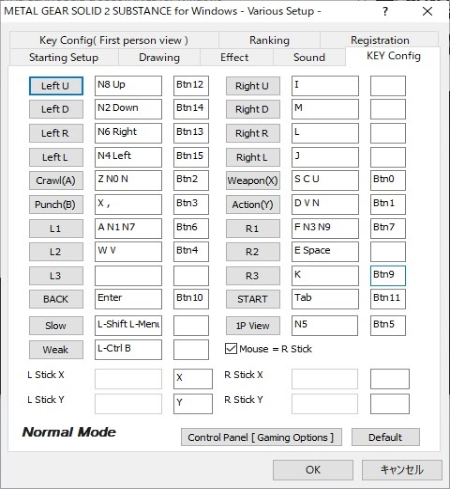
Task: Focus the L-Ctrl B key field
Action: (x=128, y=350)
